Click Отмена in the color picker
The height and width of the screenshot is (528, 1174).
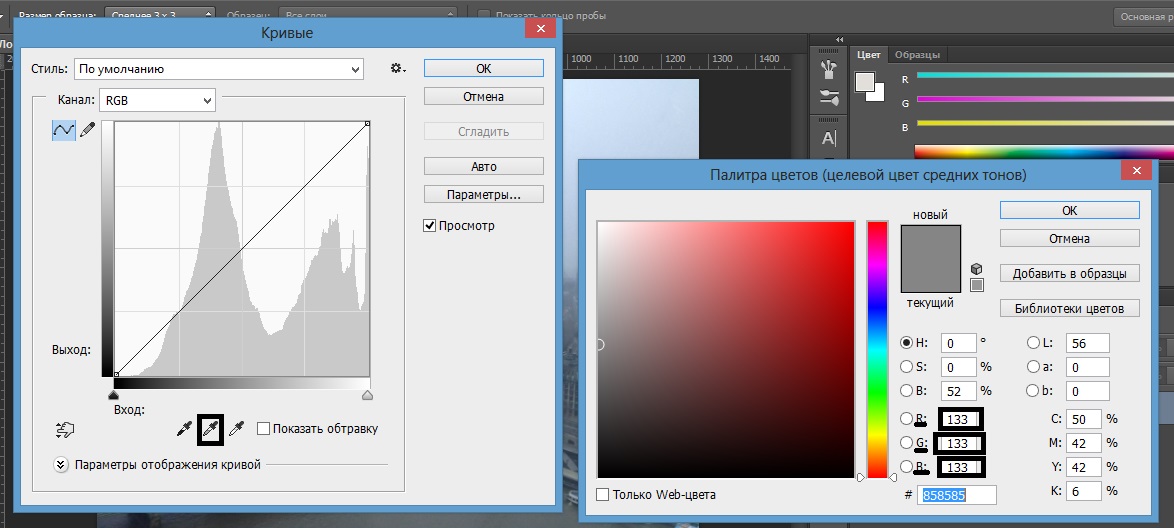(1070, 239)
